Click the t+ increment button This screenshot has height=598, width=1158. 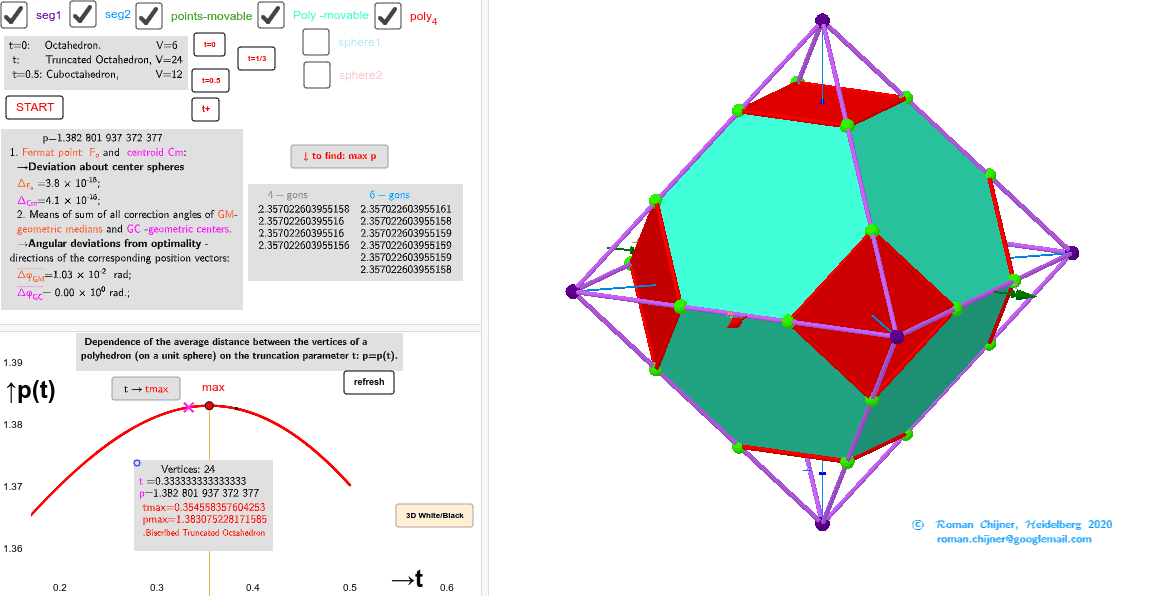pos(205,109)
